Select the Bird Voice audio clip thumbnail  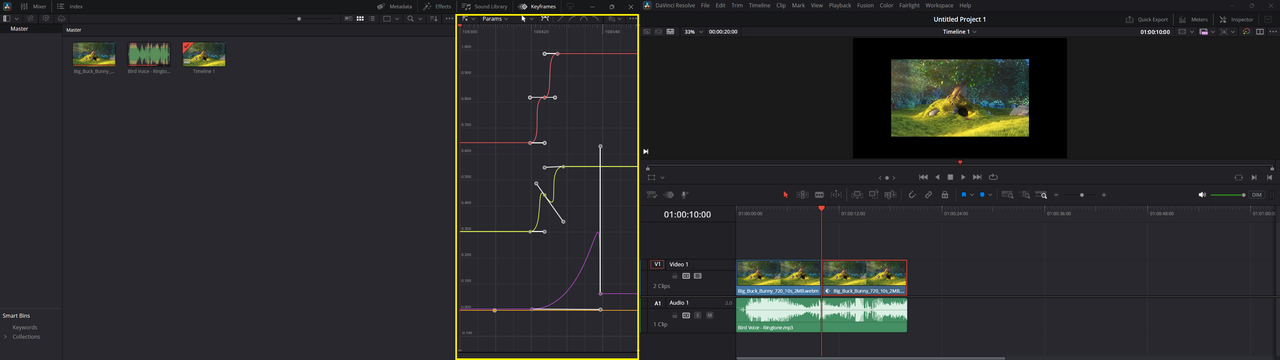pos(149,54)
